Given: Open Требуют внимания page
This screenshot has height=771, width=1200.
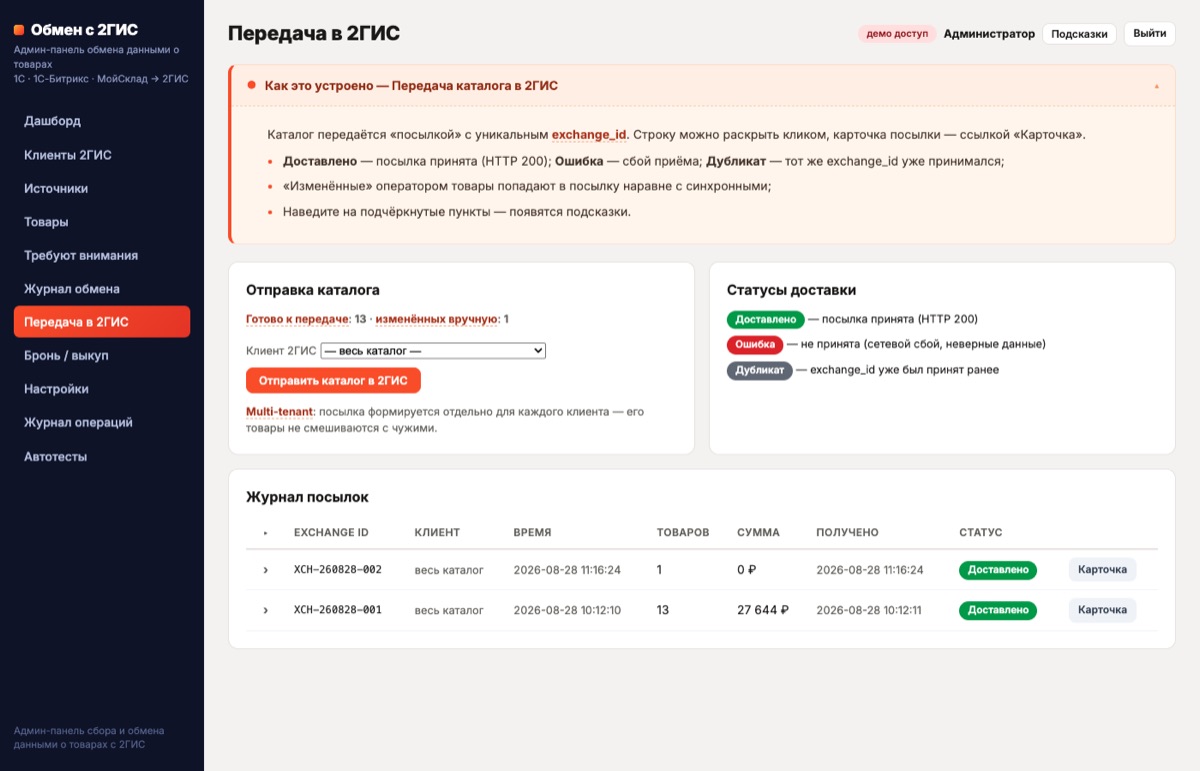Looking at the screenshot, I should pos(102,255).
